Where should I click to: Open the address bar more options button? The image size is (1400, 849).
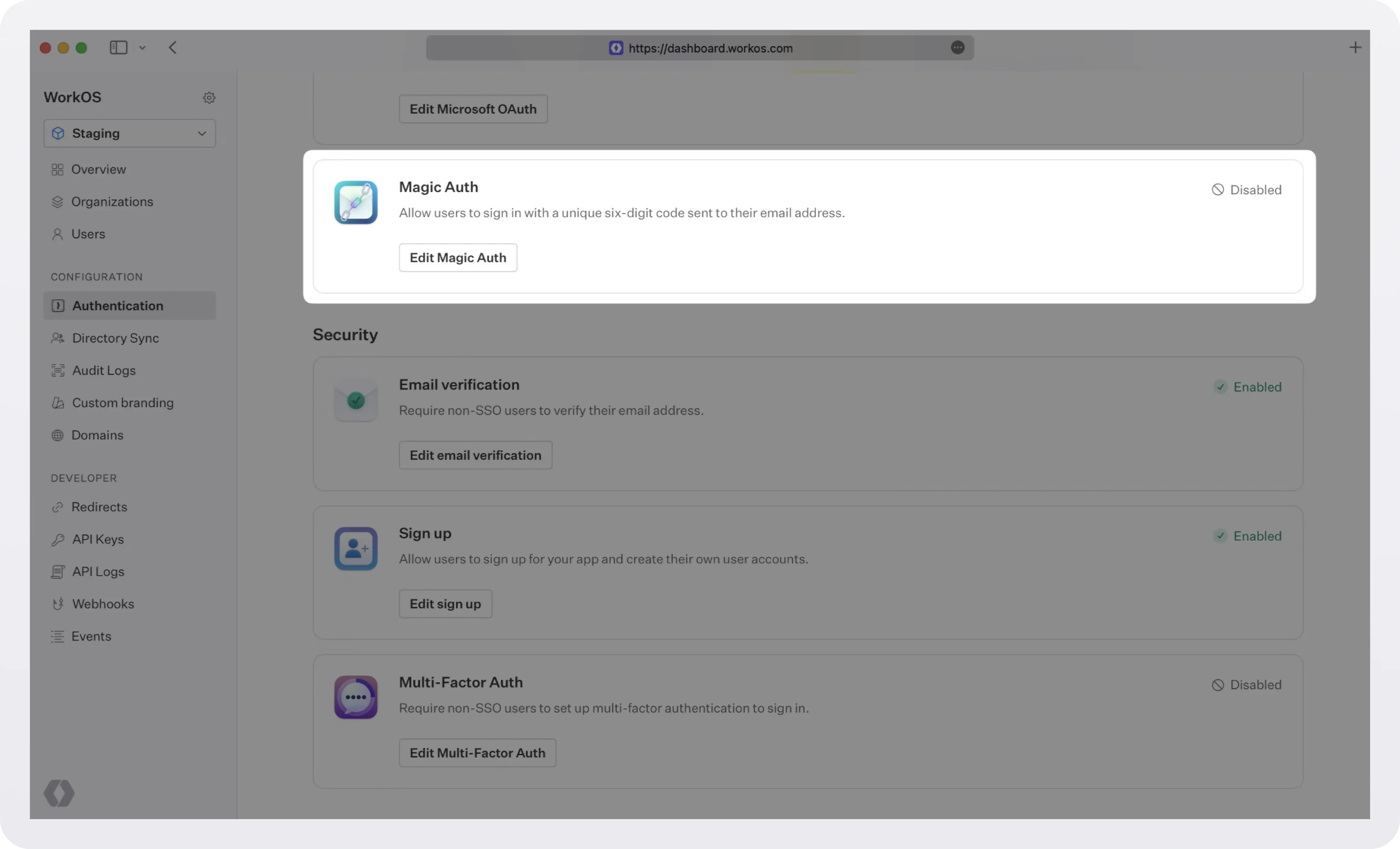tap(957, 48)
